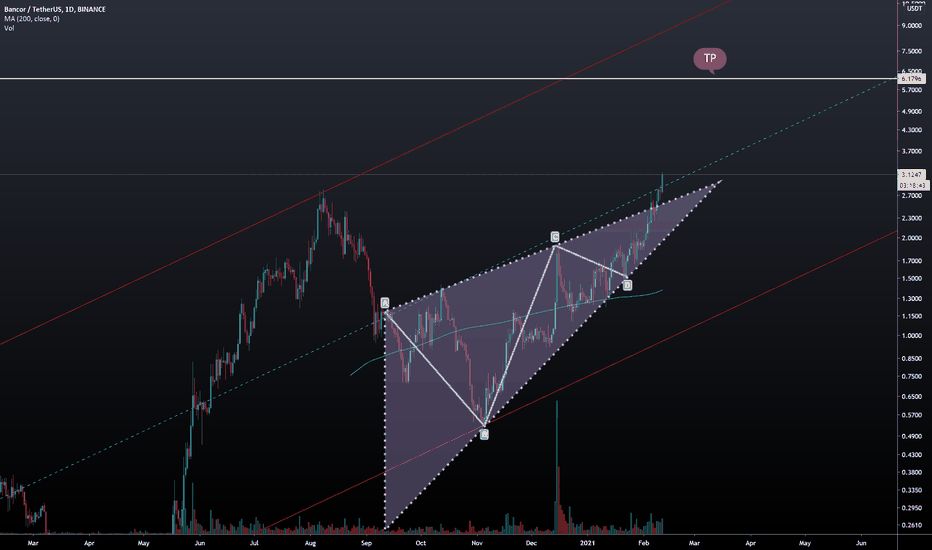Click the 0.3800 price axis value
The width and height of the screenshot is (932, 550).
(911, 473)
